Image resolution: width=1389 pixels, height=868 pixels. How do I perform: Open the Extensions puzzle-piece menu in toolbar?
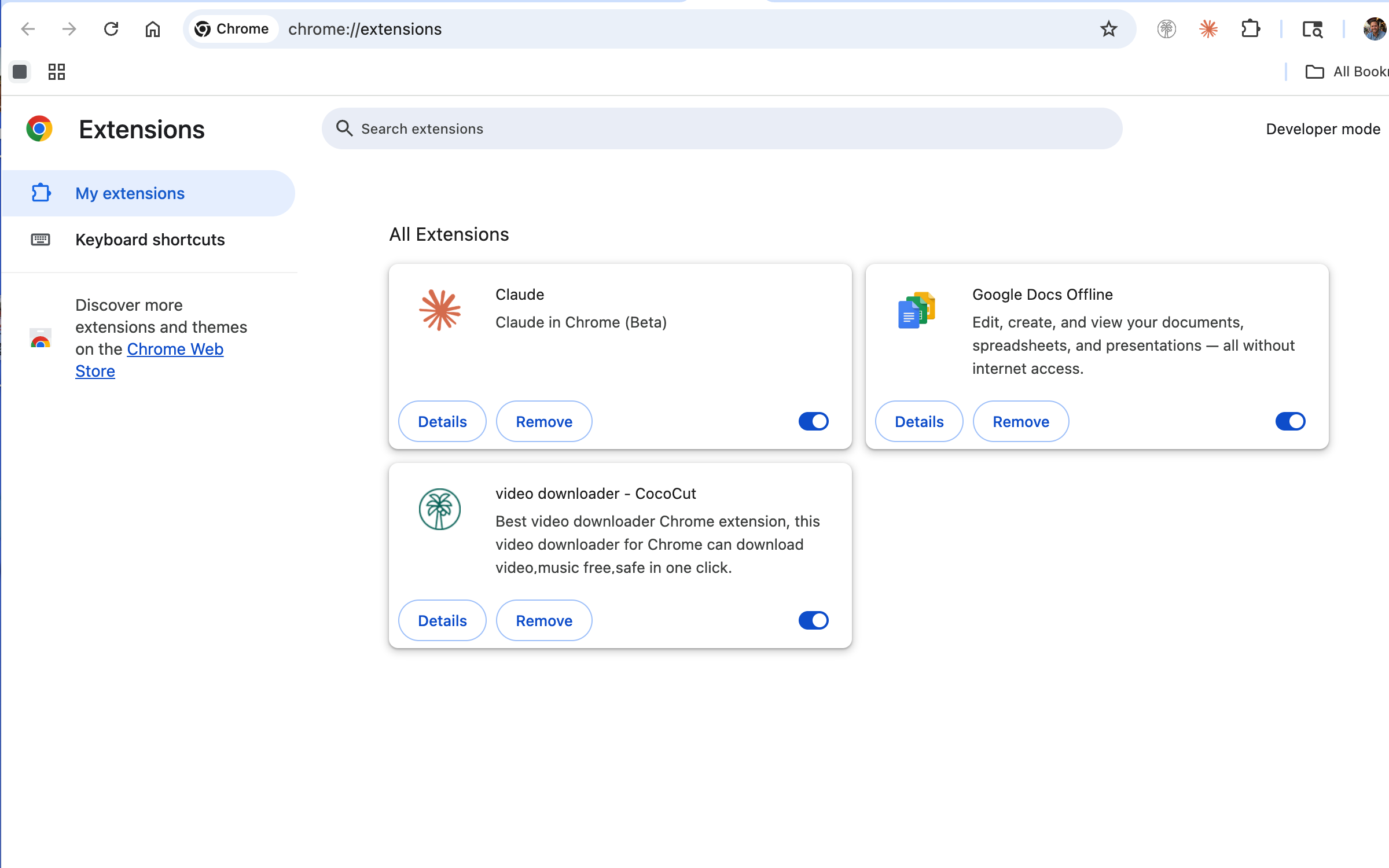(x=1251, y=29)
